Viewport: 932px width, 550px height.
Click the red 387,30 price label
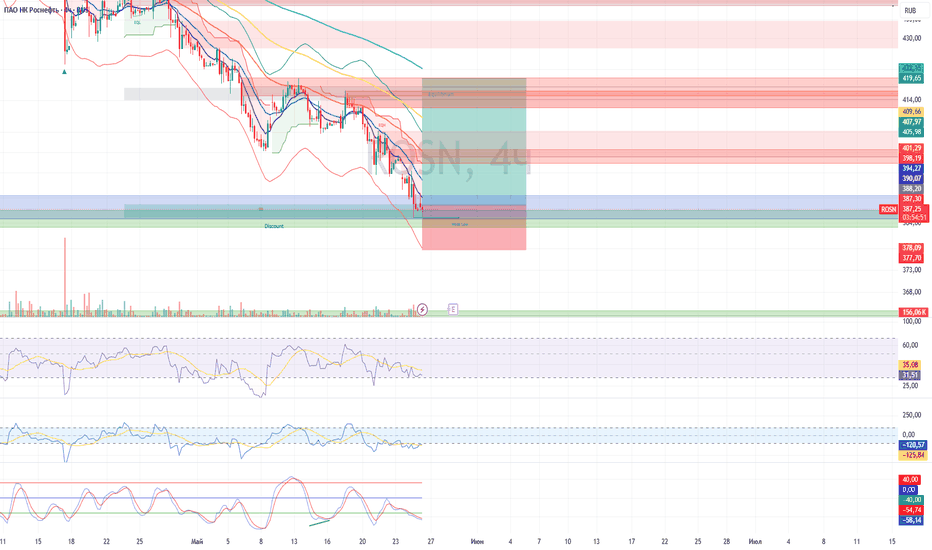coord(912,199)
